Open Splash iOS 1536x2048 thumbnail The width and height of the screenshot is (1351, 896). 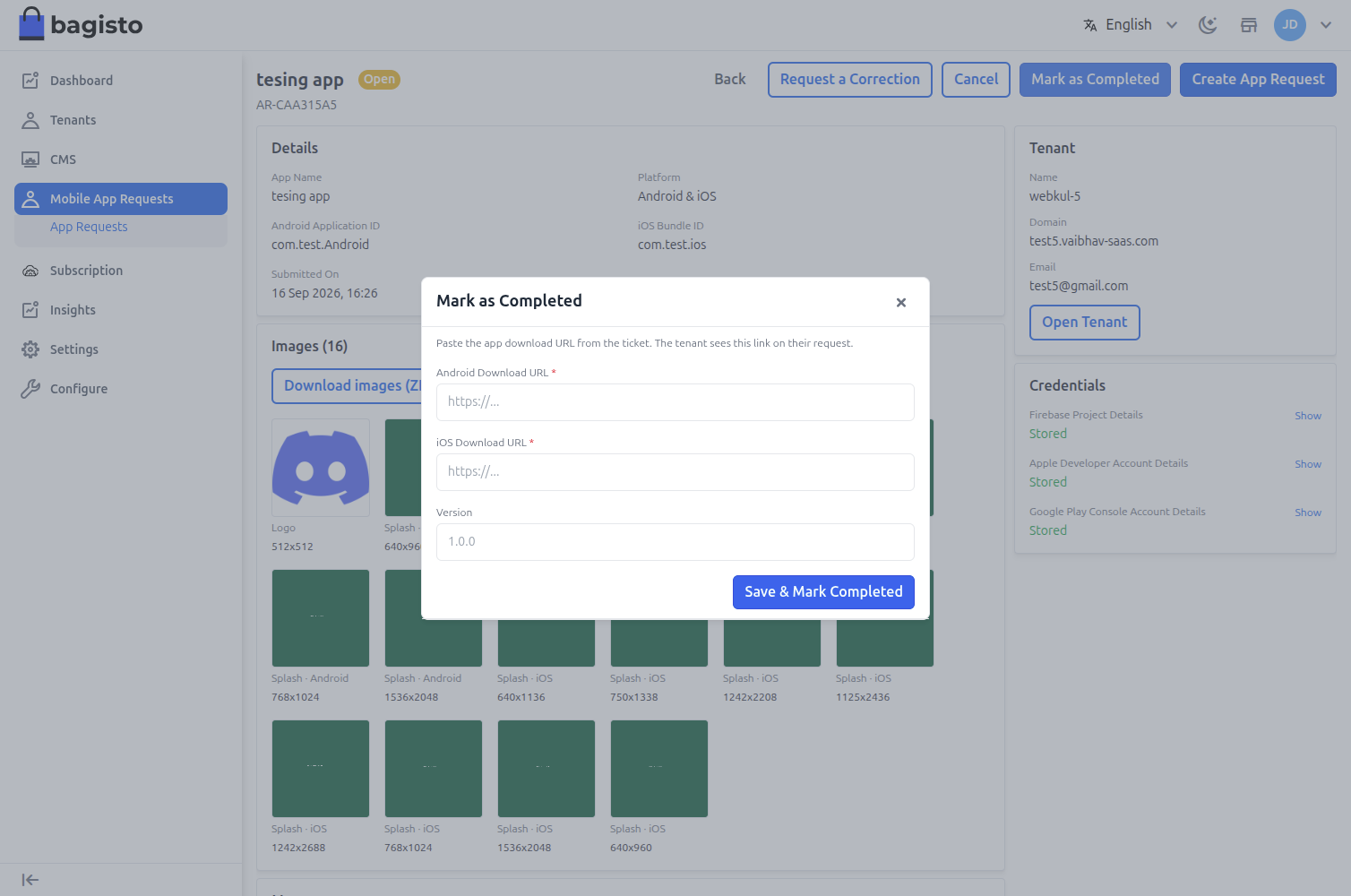(x=546, y=769)
